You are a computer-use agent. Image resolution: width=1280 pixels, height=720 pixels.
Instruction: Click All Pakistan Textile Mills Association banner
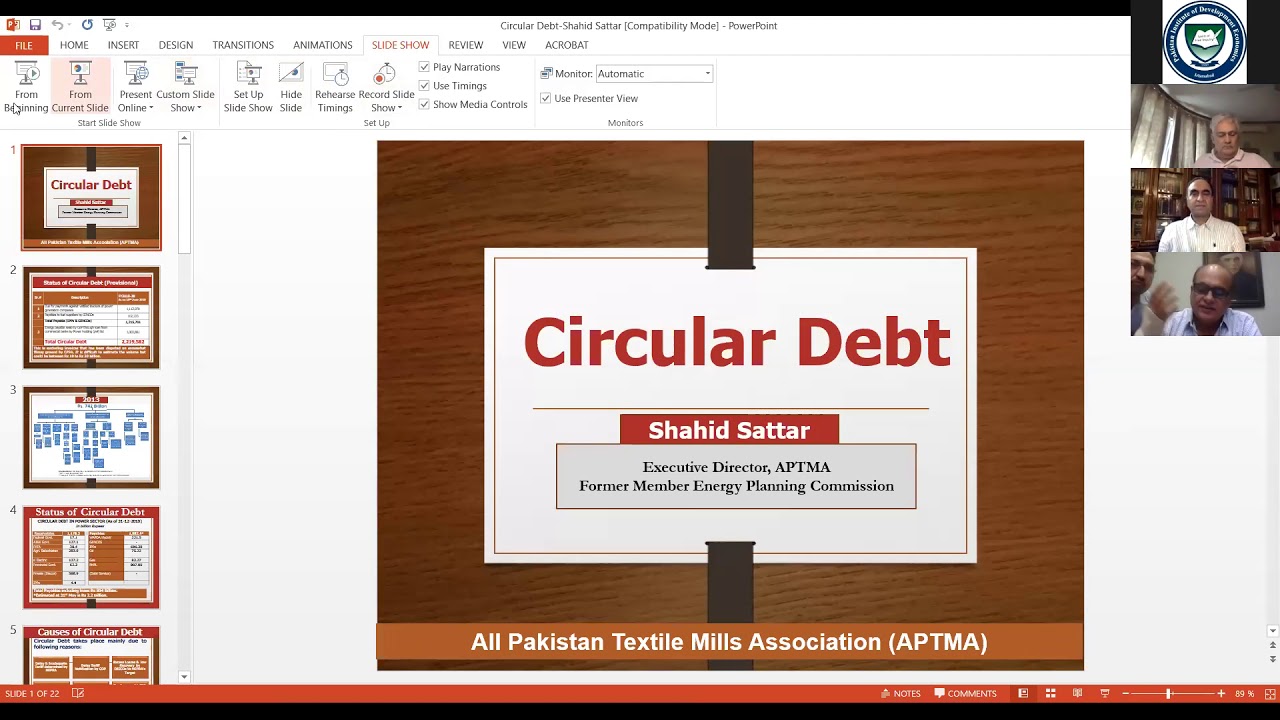(730, 643)
